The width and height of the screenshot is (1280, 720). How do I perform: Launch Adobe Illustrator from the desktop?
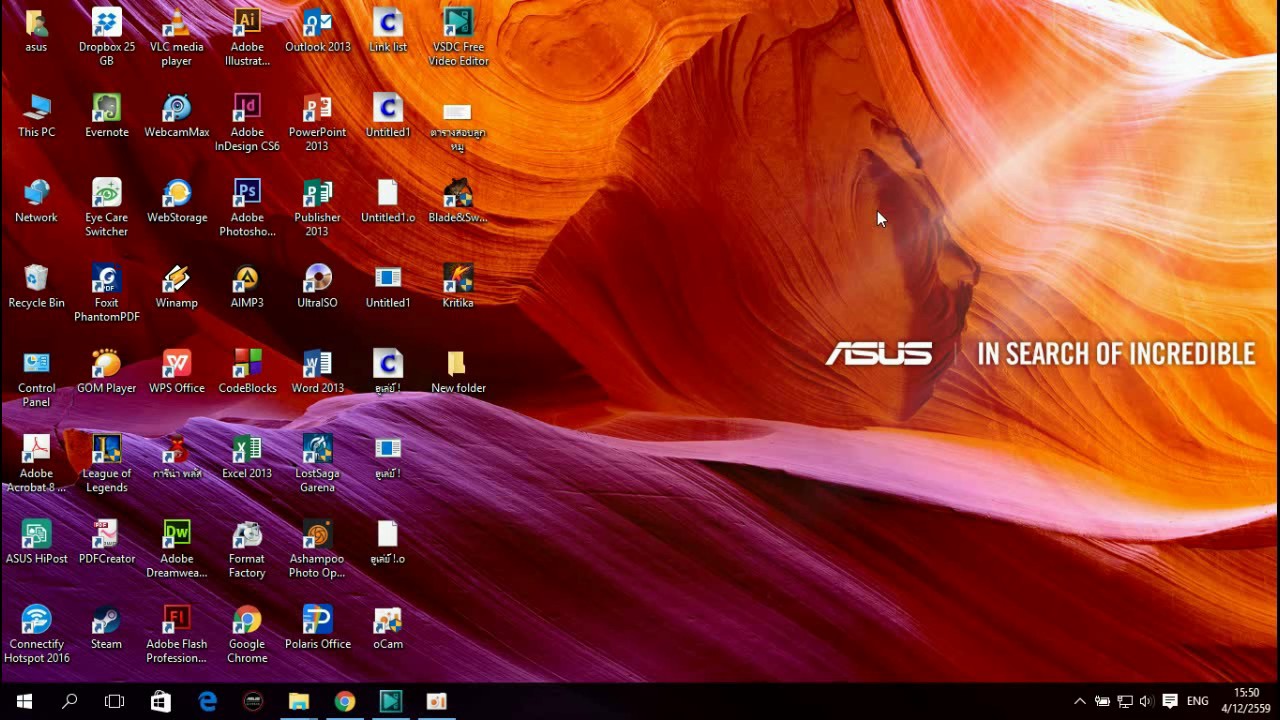click(x=247, y=37)
